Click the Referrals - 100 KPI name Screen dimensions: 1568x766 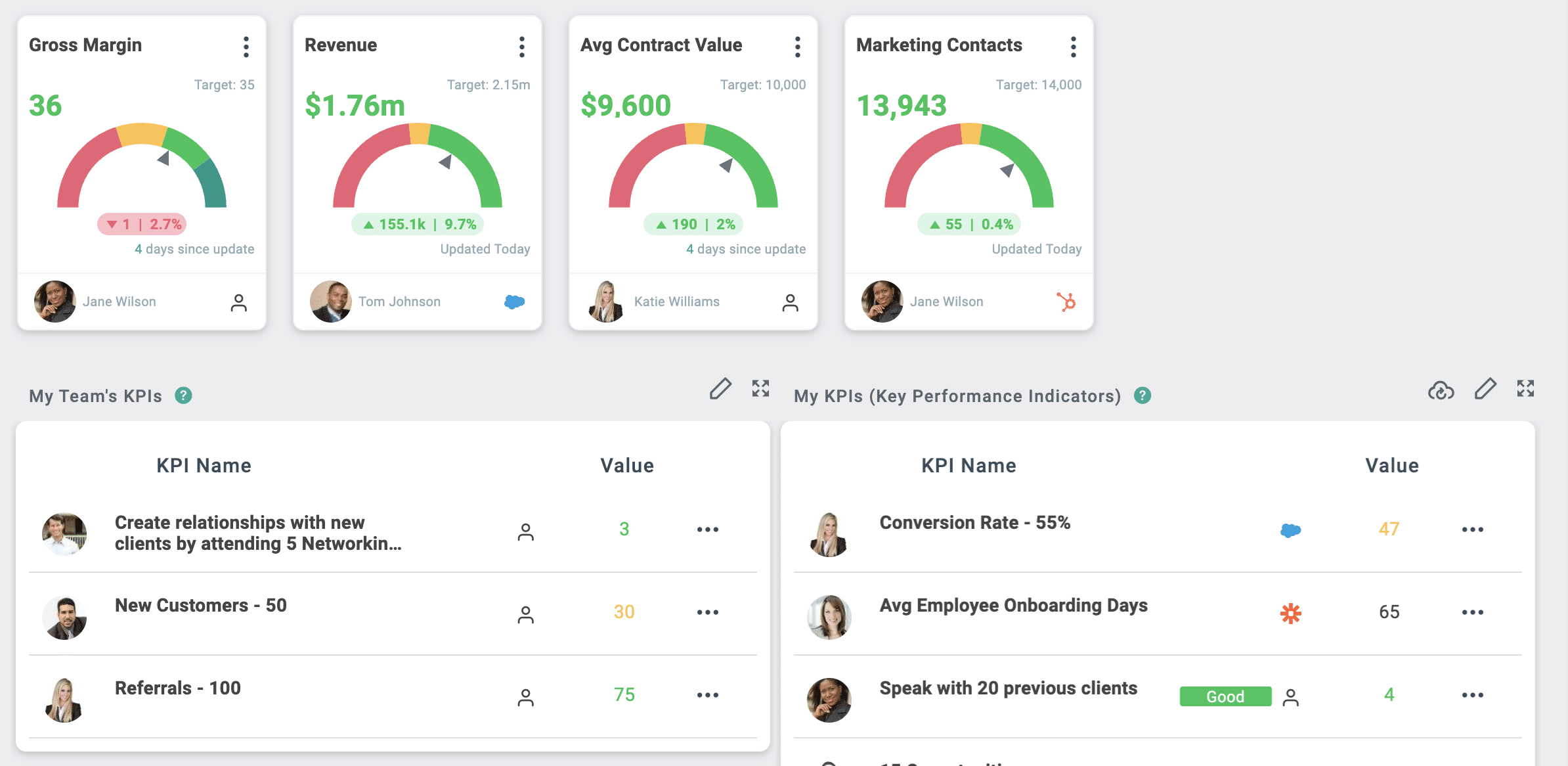click(x=178, y=688)
